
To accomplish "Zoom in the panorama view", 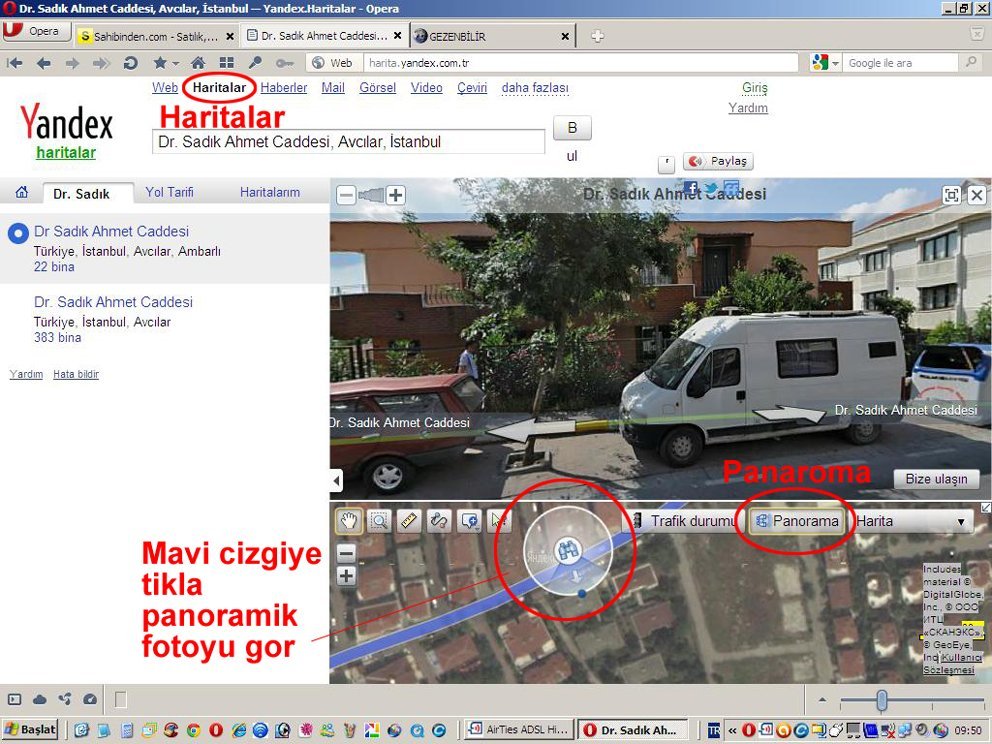I will 396,195.
